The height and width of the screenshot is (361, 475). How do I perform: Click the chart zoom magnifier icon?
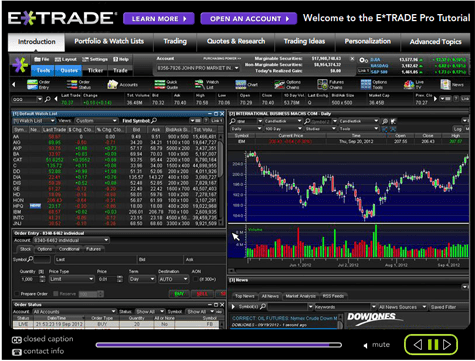[x=385, y=121]
